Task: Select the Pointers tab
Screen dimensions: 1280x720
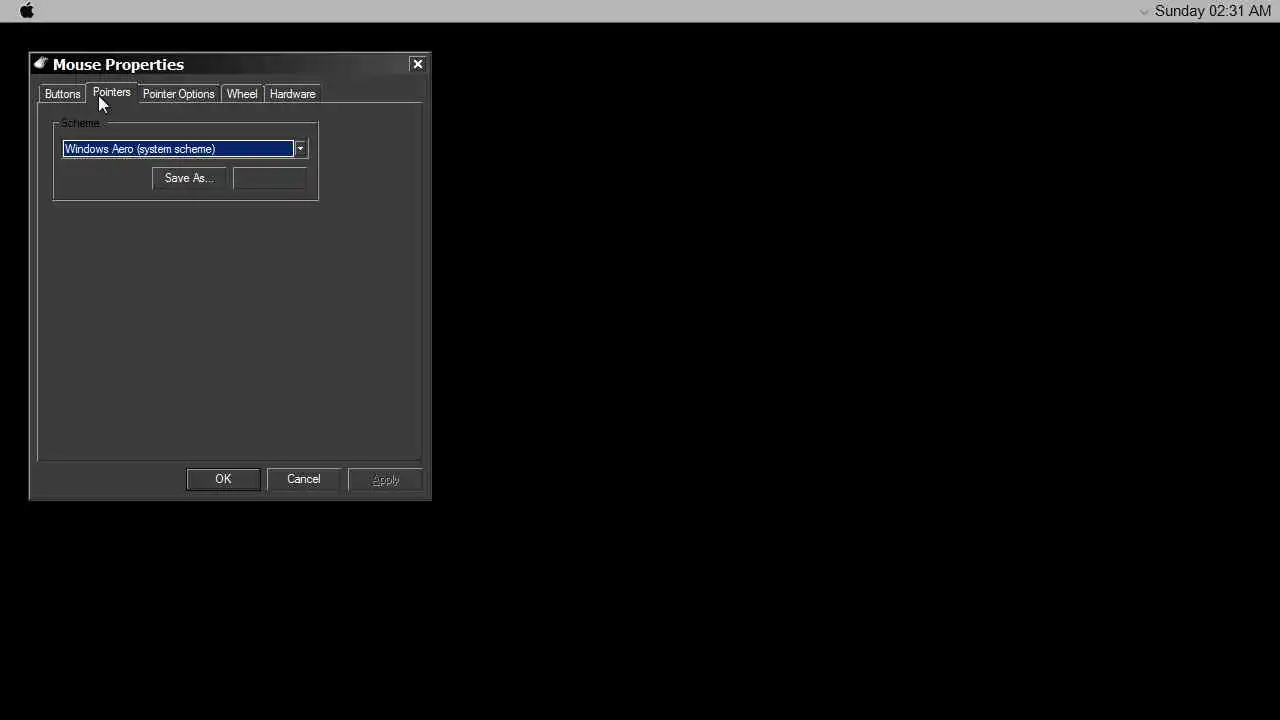Action: (x=111, y=92)
